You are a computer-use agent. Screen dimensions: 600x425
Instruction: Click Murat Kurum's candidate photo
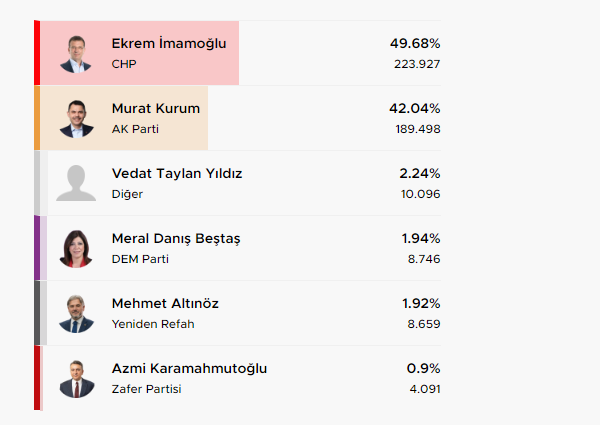(76, 118)
